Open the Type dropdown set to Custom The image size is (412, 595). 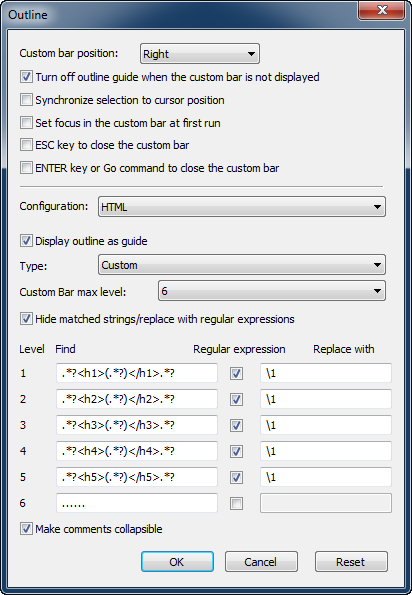[242, 265]
